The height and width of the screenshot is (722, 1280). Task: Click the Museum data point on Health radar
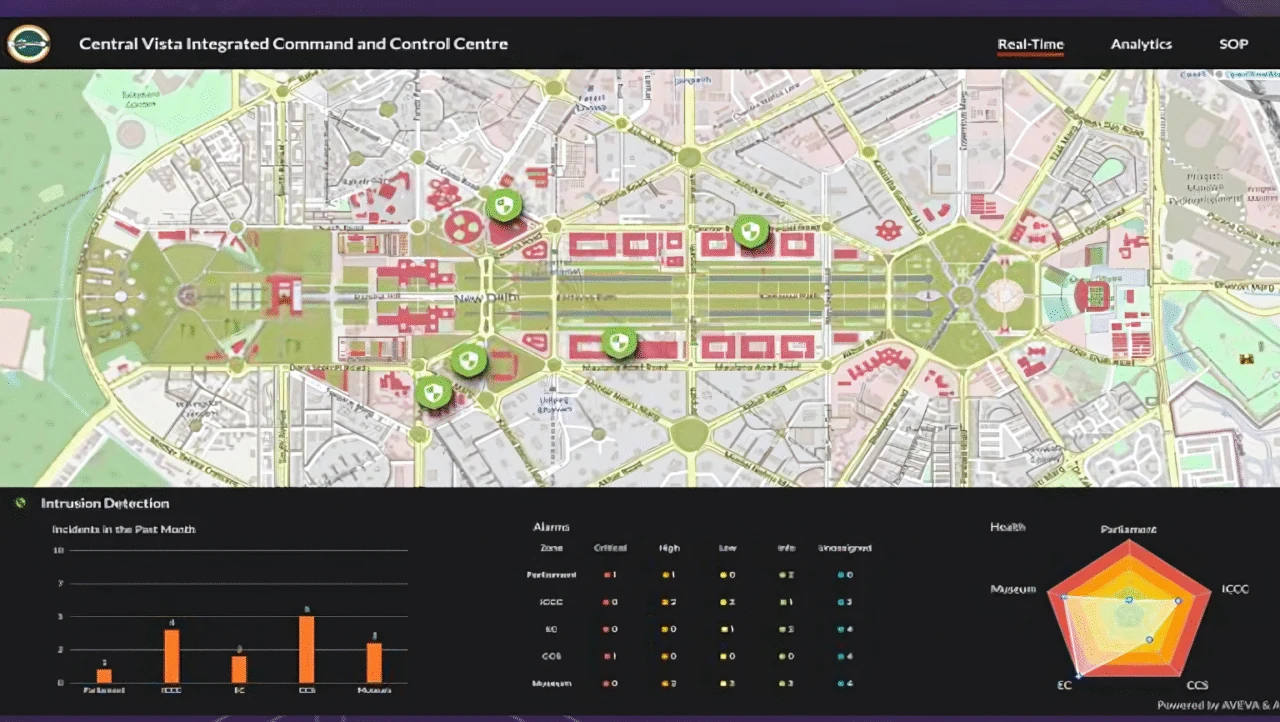point(1064,597)
